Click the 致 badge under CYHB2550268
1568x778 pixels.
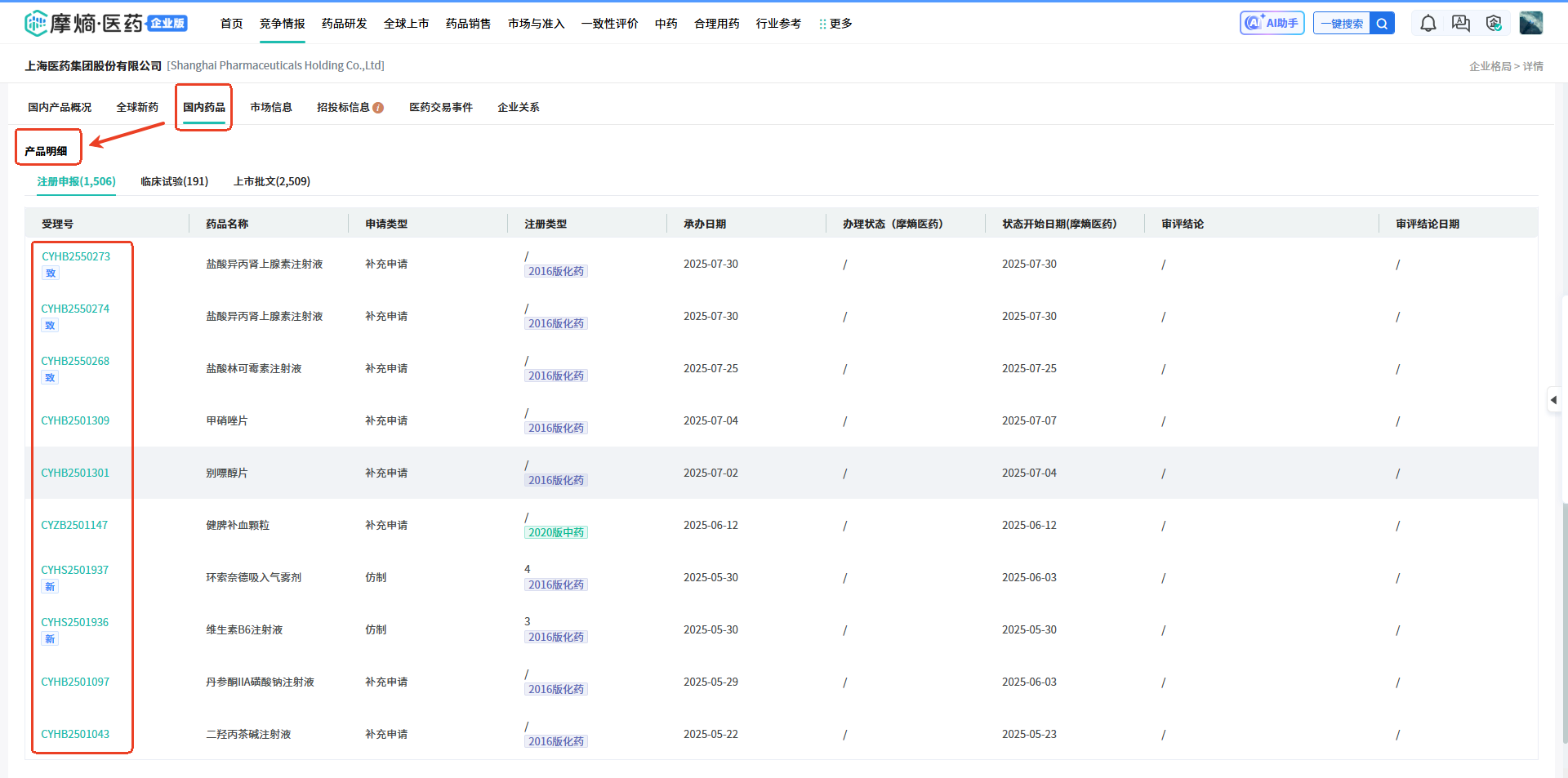(x=50, y=378)
